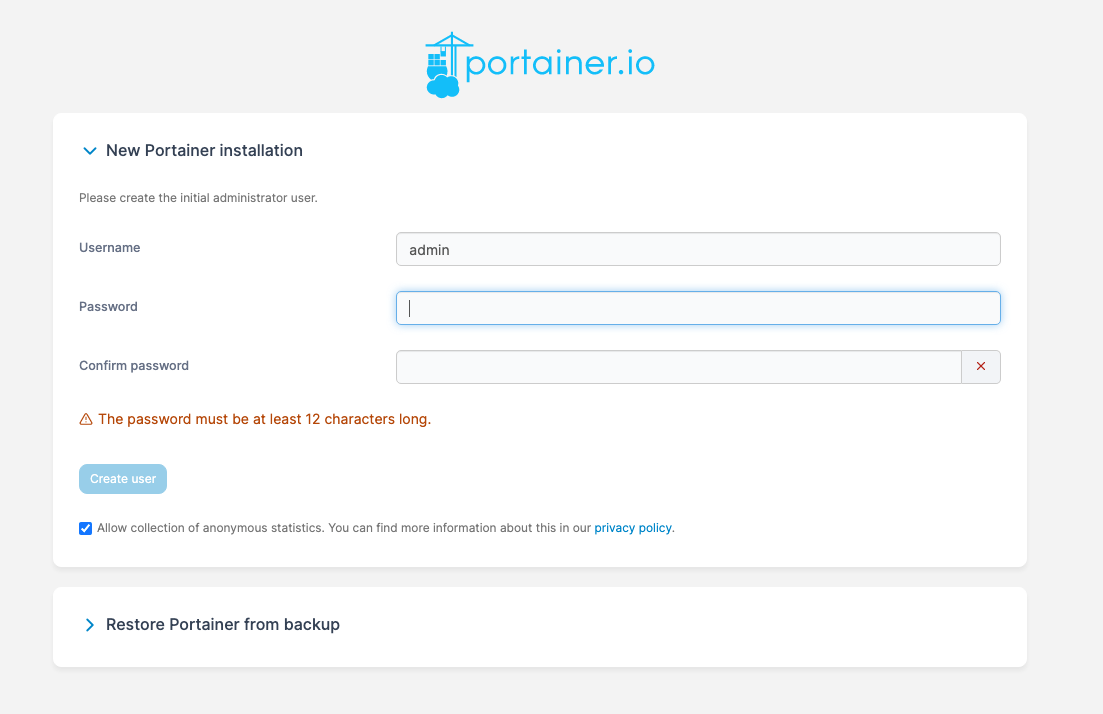This screenshot has height=714, width=1103.
Task: Click the red X icon beside Confirm password
Action: tap(980, 367)
